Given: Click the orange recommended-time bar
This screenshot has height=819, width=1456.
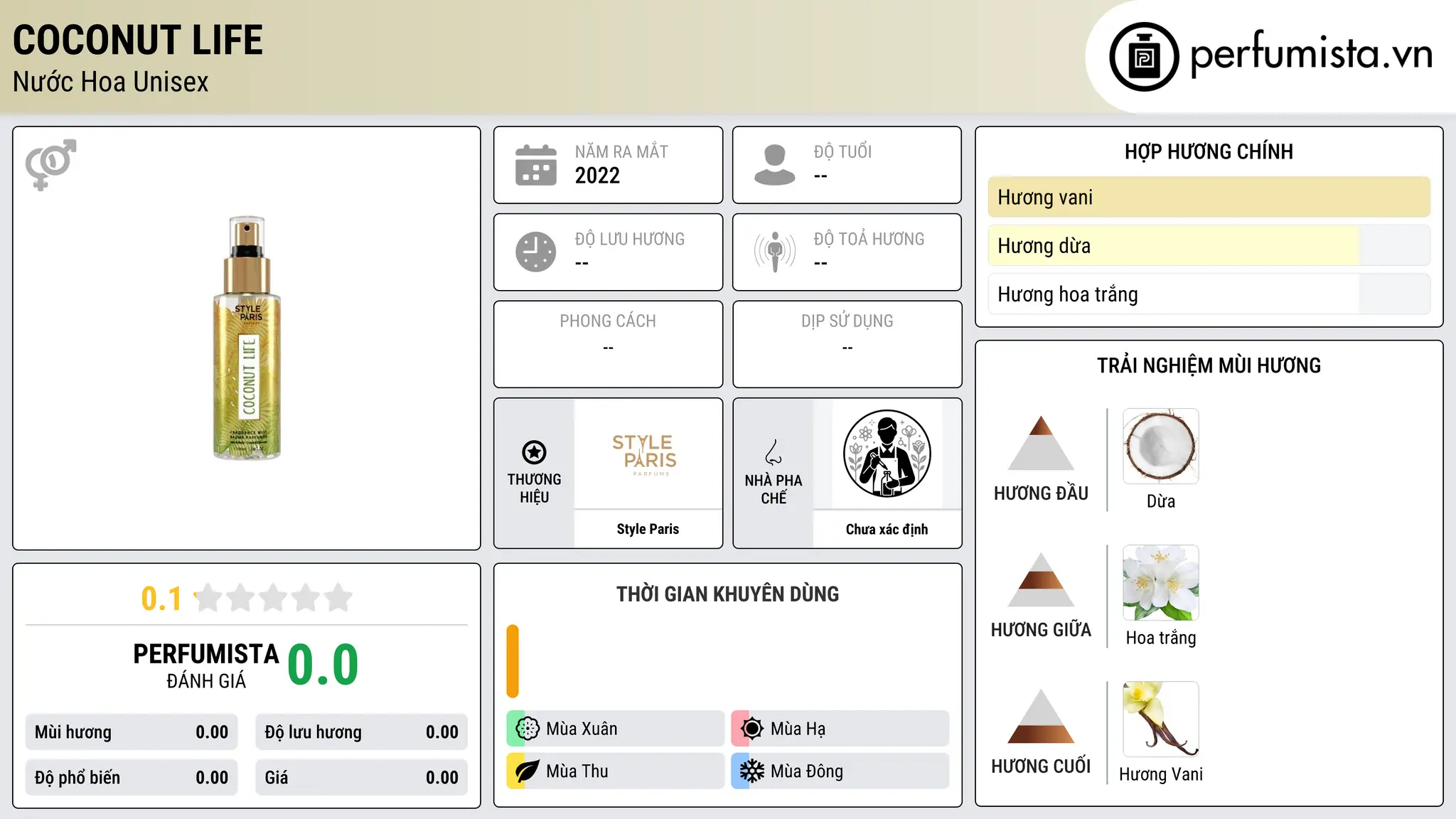Looking at the screenshot, I should (513, 661).
